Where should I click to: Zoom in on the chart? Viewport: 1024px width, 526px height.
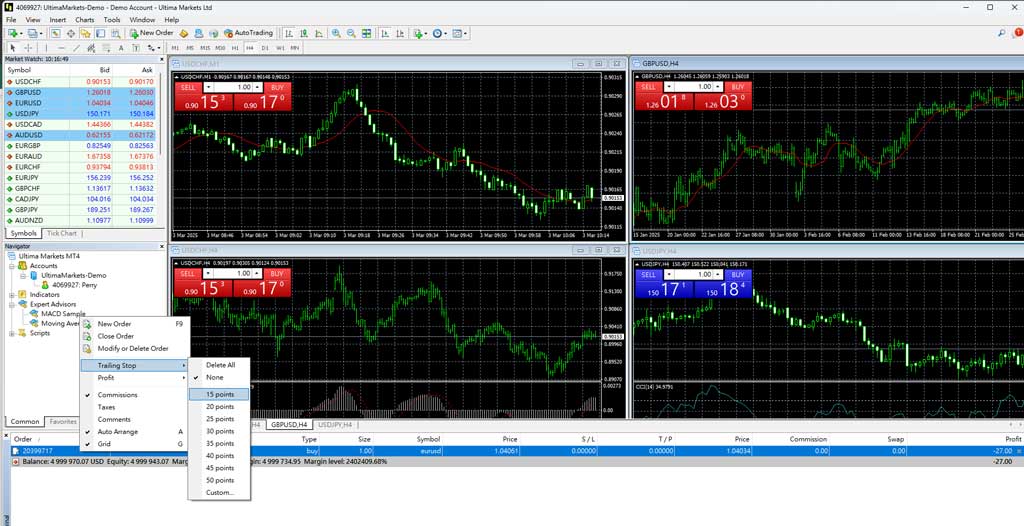(336, 33)
